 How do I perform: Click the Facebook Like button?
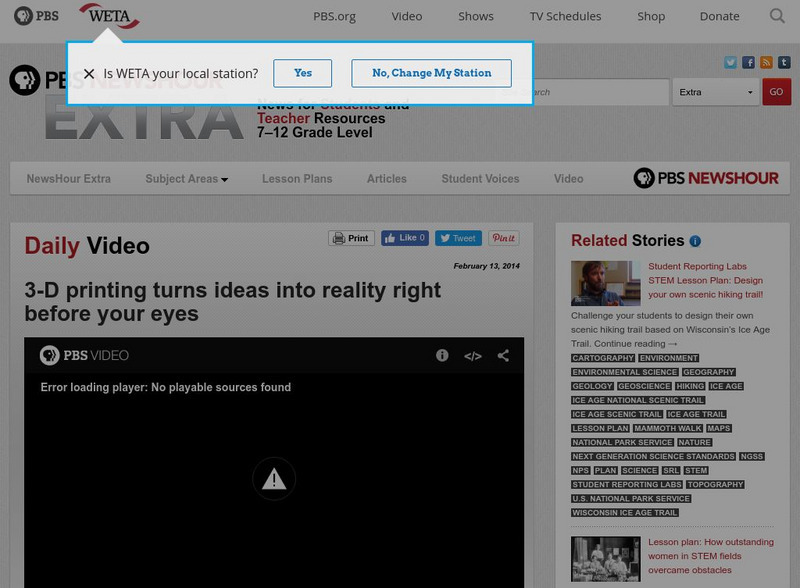[405, 238]
